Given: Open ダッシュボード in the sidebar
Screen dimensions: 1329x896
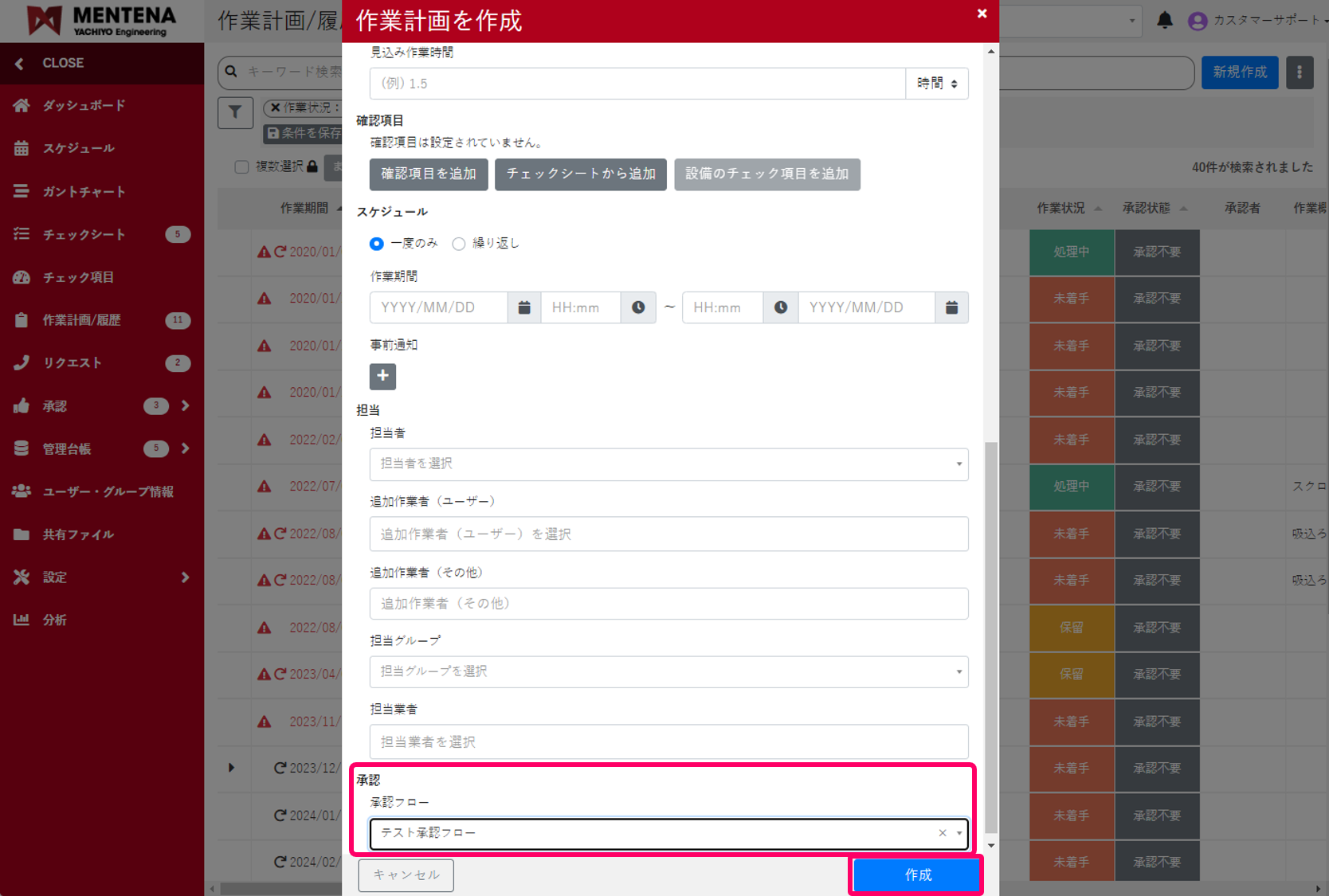Looking at the screenshot, I should coord(84,106).
